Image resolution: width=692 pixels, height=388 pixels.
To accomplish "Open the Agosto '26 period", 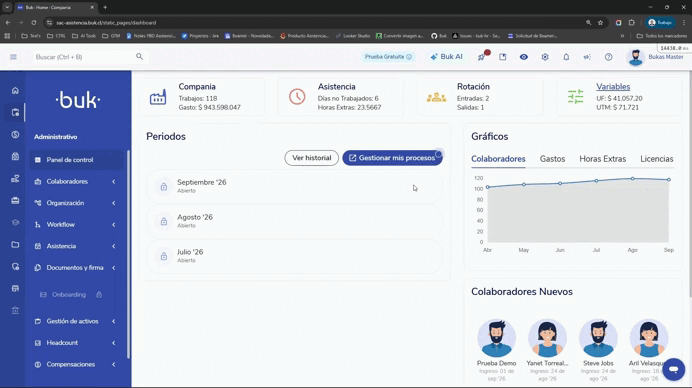I will tap(294, 221).
